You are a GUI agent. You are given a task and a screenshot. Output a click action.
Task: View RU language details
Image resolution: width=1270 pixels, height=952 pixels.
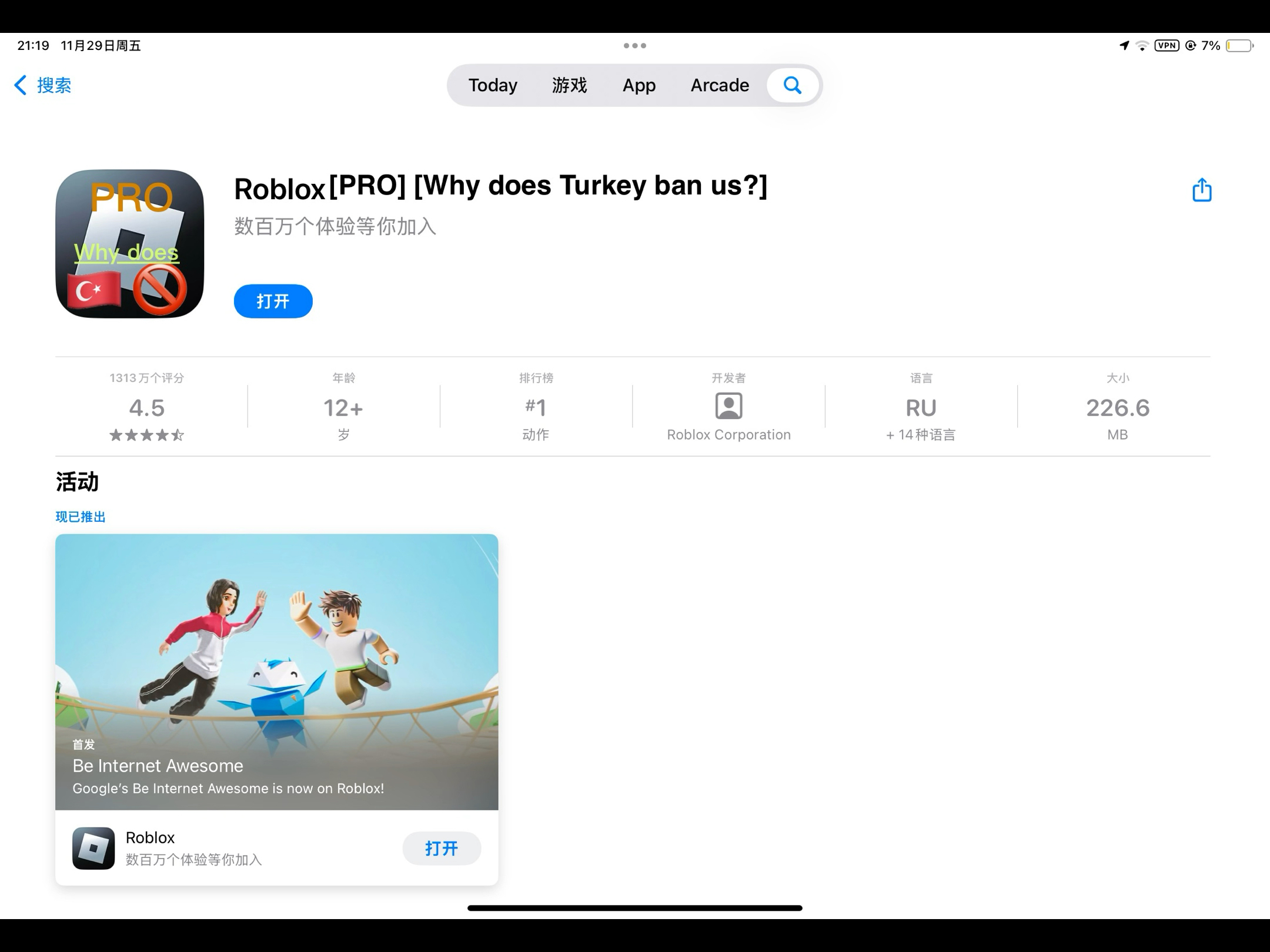point(921,408)
